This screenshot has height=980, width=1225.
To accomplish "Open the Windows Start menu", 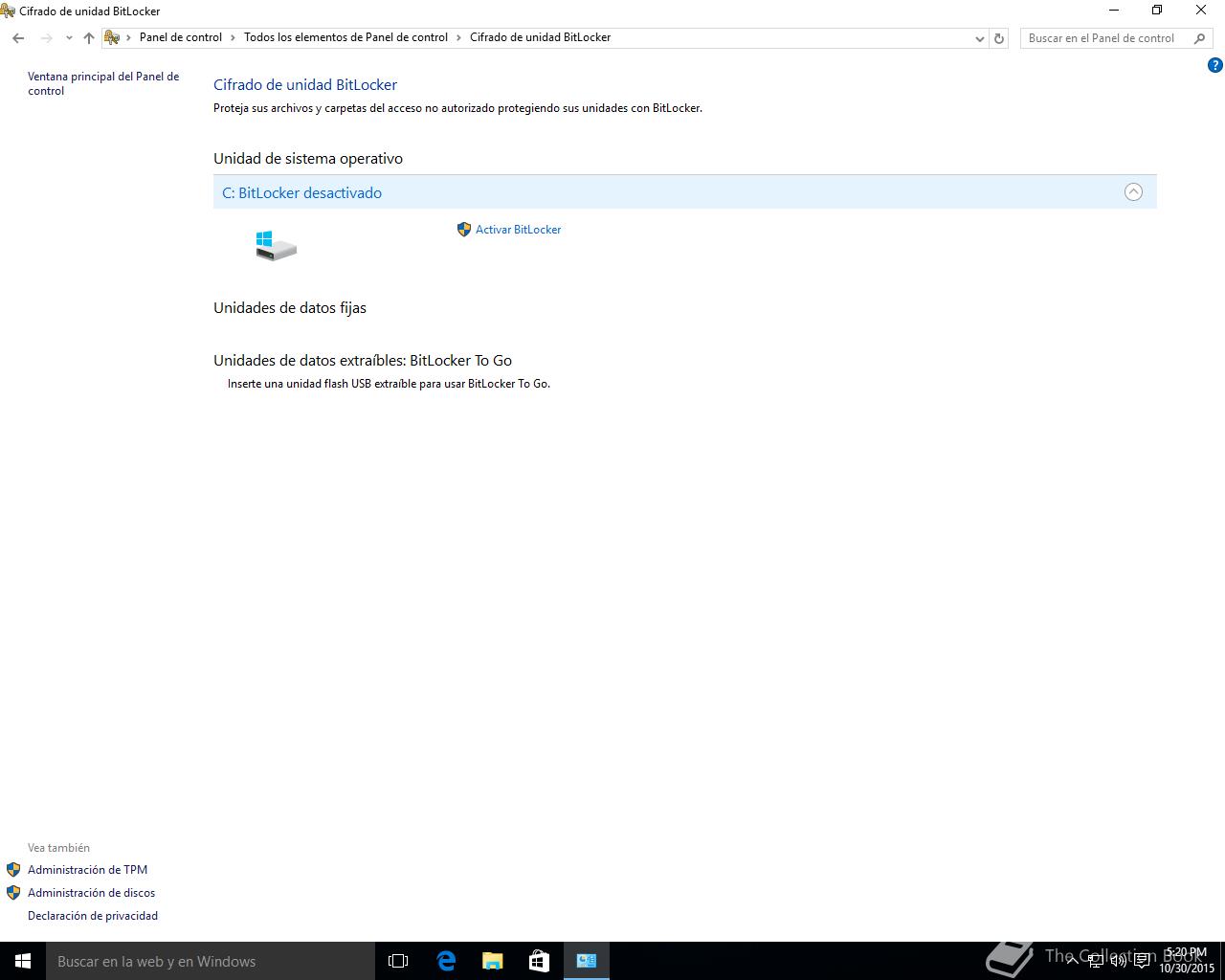I will [23, 961].
